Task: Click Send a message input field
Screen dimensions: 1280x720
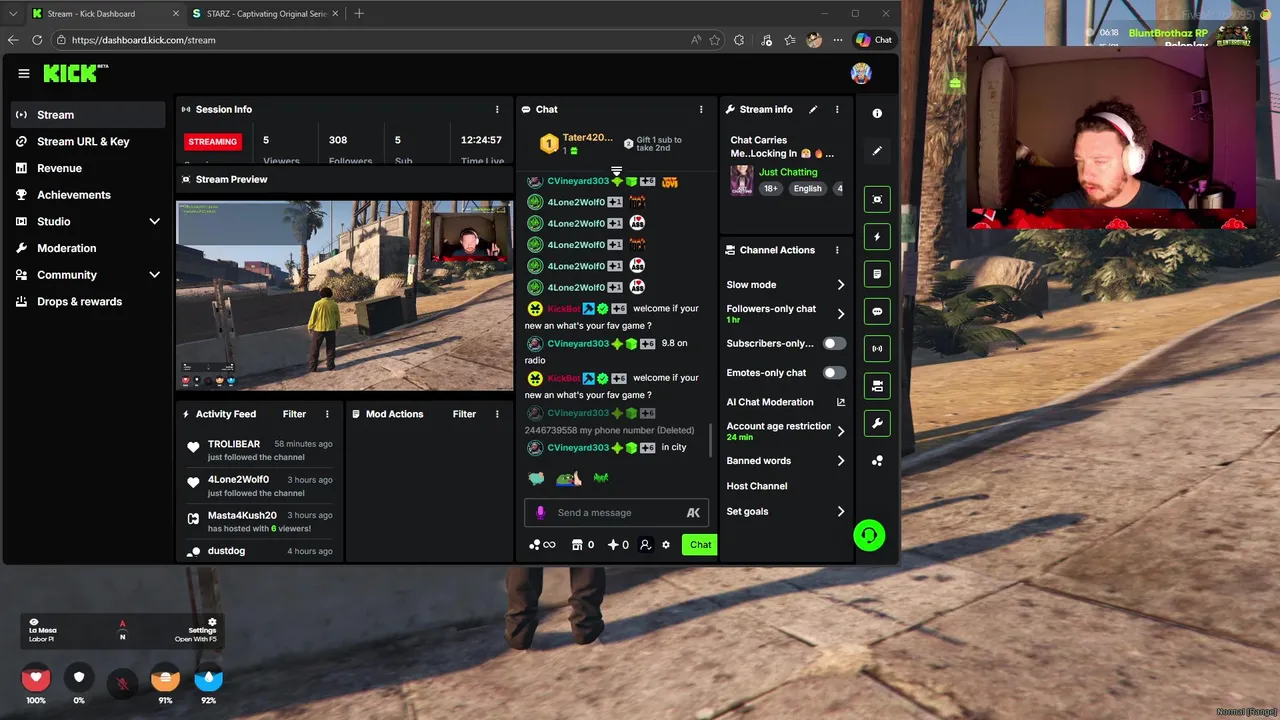Action: tap(616, 513)
